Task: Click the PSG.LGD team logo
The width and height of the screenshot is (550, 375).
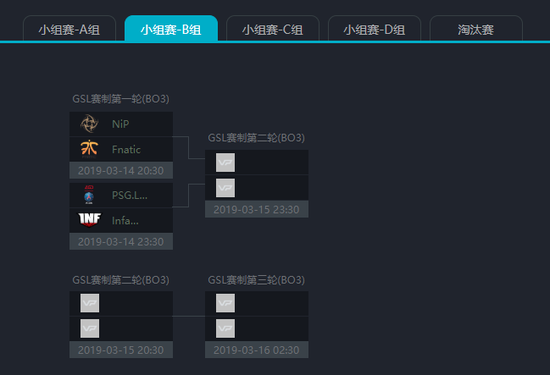Action: click(x=89, y=195)
